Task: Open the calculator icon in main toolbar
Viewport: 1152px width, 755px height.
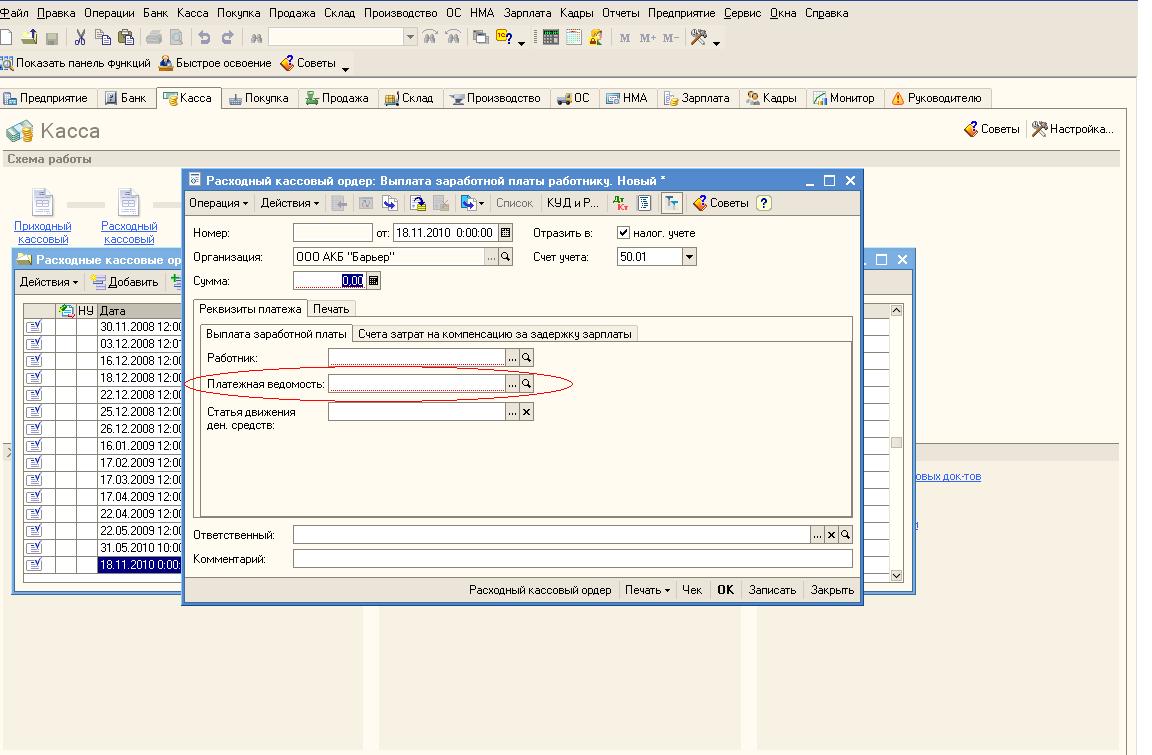Action: pyautogui.click(x=550, y=37)
